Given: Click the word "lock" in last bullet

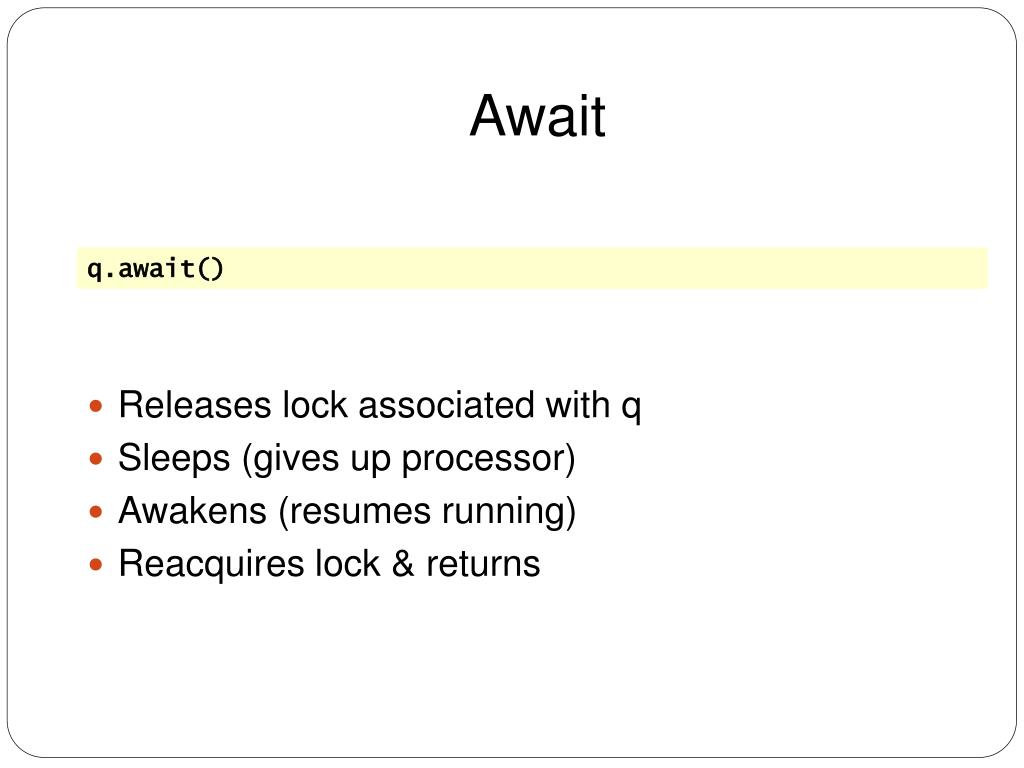Looking at the screenshot, I should 347,564.
